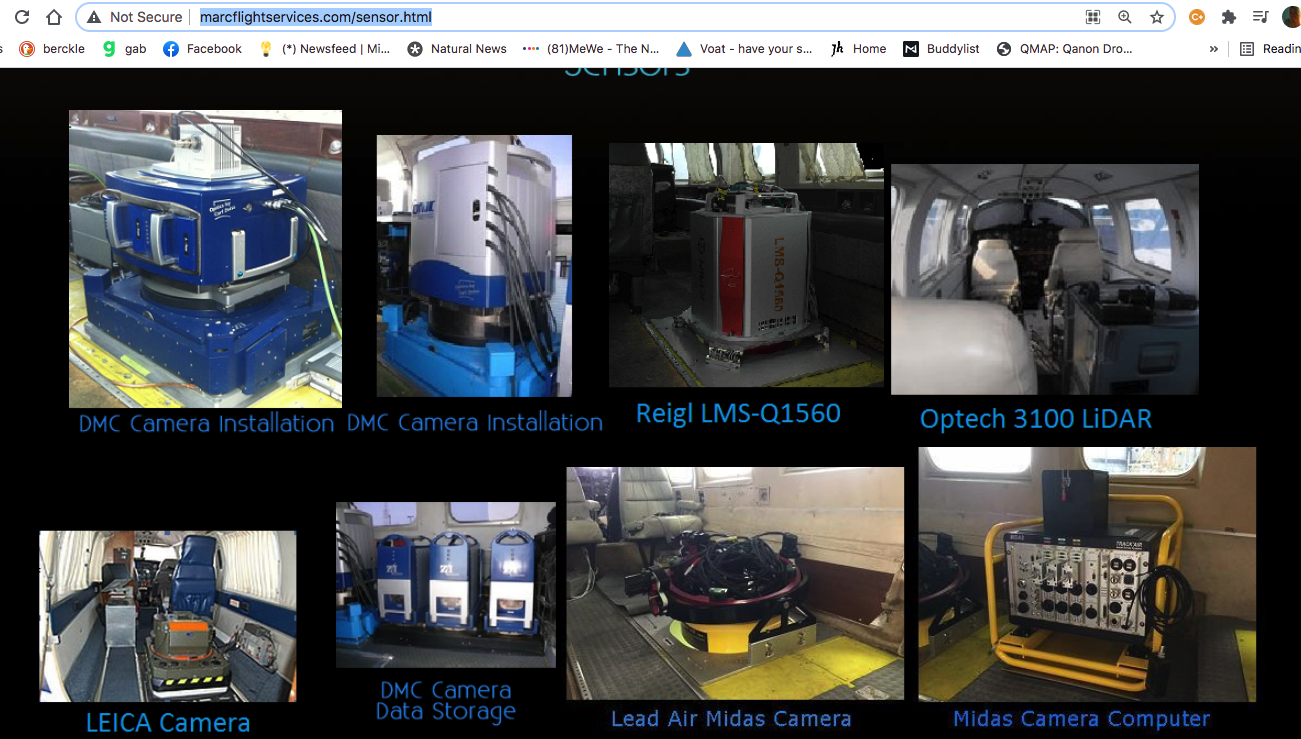Click the "Reigl LMS-Q1560" caption

pos(738,413)
